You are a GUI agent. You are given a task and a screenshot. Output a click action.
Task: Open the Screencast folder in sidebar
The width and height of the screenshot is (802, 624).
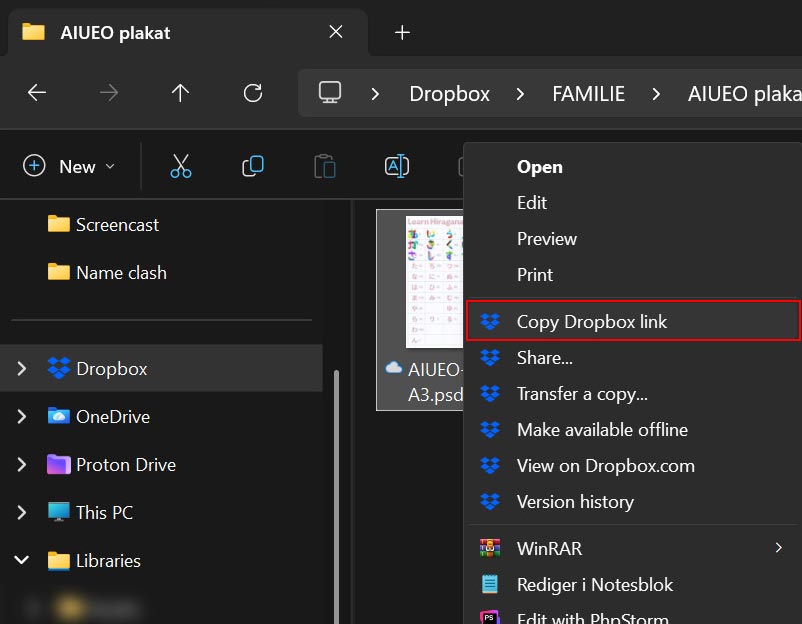(117, 225)
